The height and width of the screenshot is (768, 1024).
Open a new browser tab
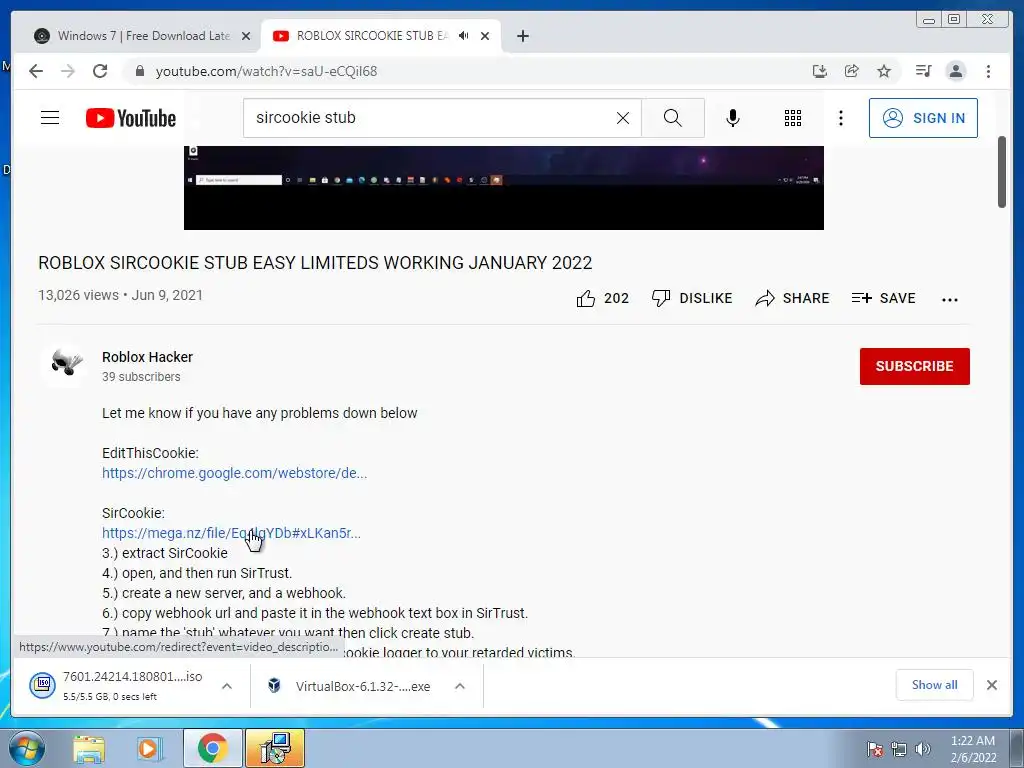[522, 36]
